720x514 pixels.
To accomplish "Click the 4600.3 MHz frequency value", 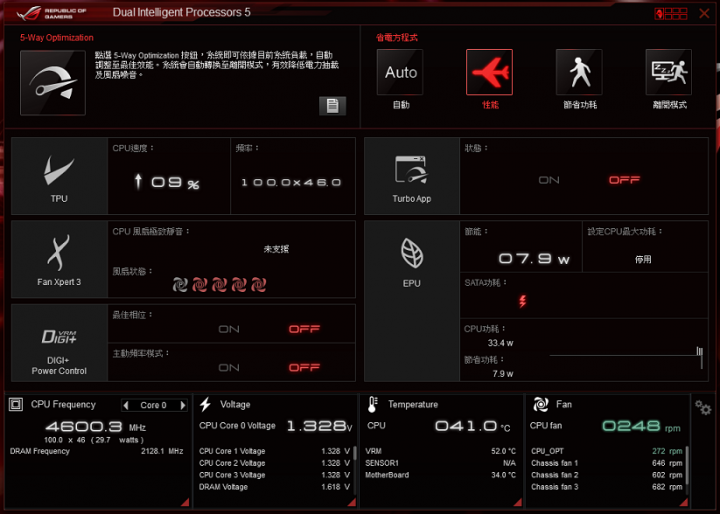I will tap(96, 427).
